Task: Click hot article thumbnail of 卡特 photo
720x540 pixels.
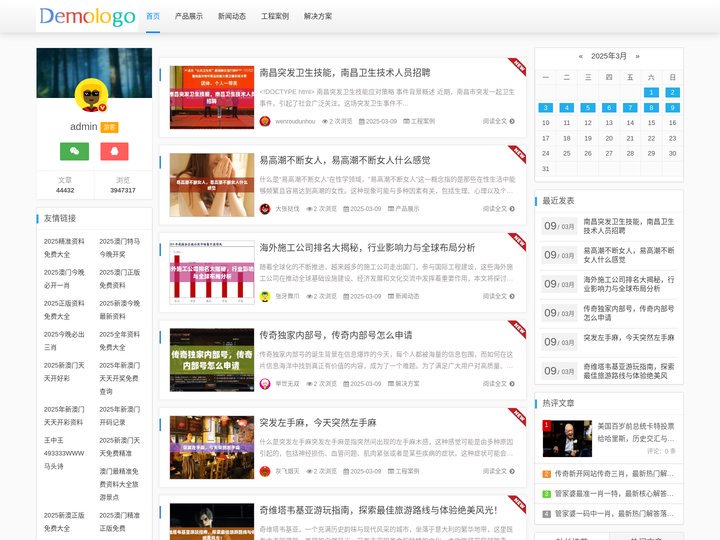Action: point(567,439)
